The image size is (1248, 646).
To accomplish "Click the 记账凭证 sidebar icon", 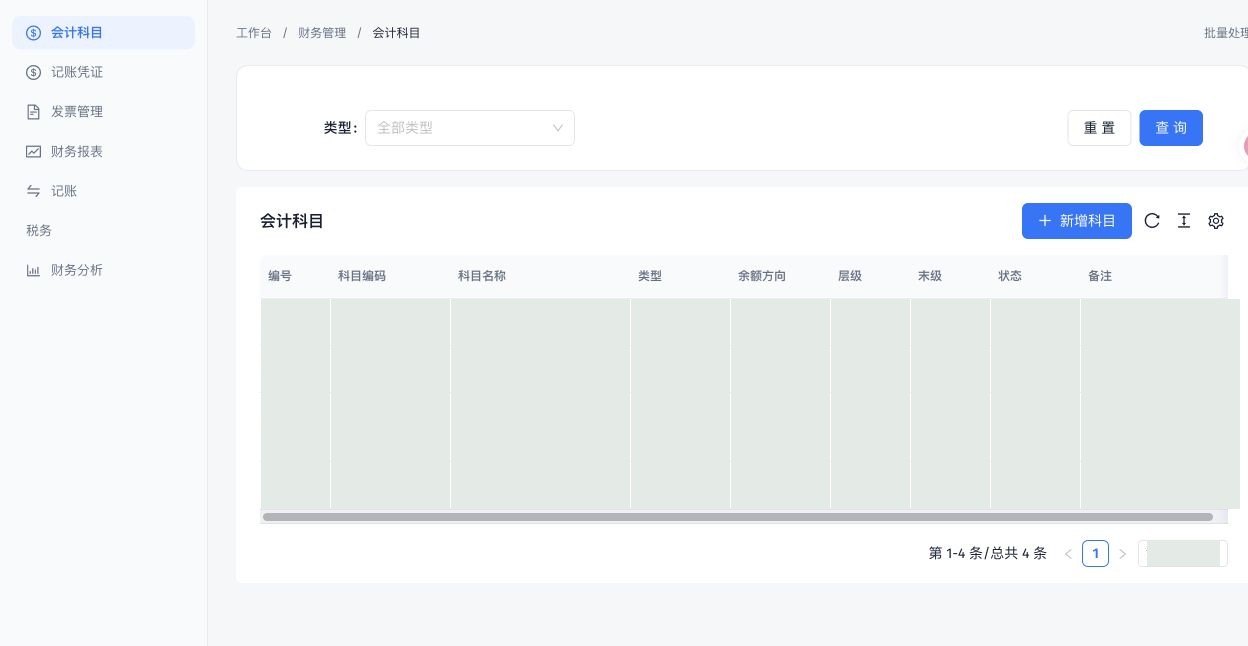I will point(33,72).
